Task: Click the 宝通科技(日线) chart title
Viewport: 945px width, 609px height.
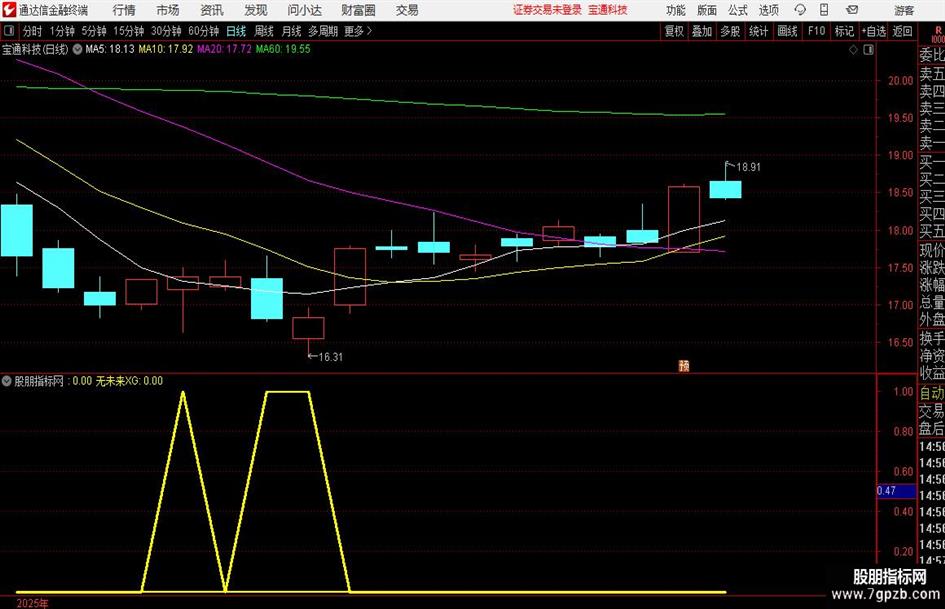Action: tap(35, 49)
